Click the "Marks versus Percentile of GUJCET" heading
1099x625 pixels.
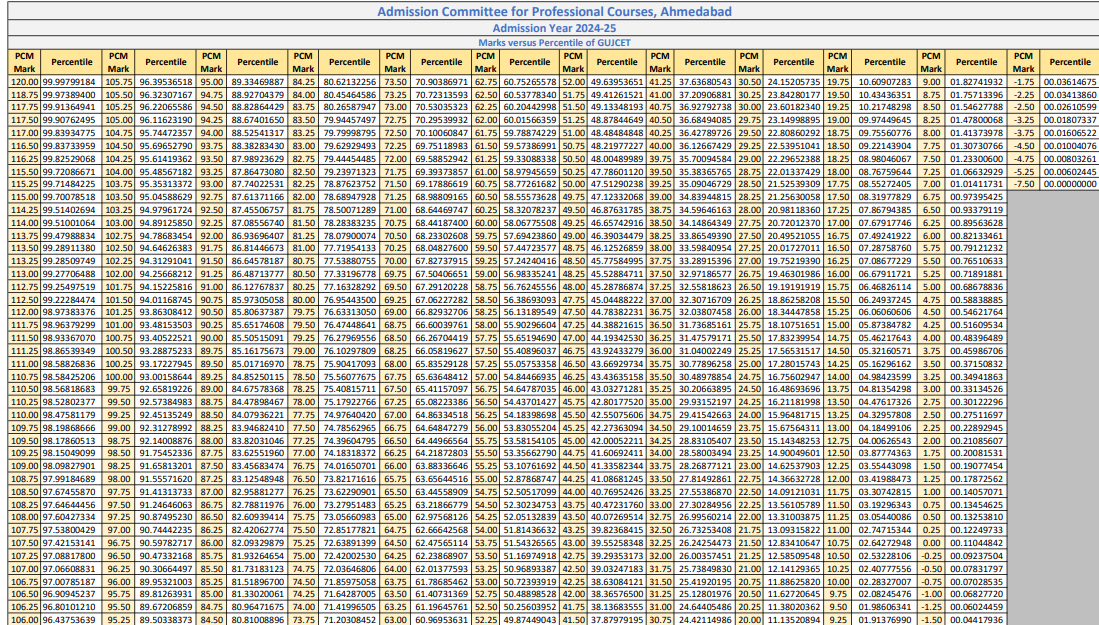[x=554, y=43]
